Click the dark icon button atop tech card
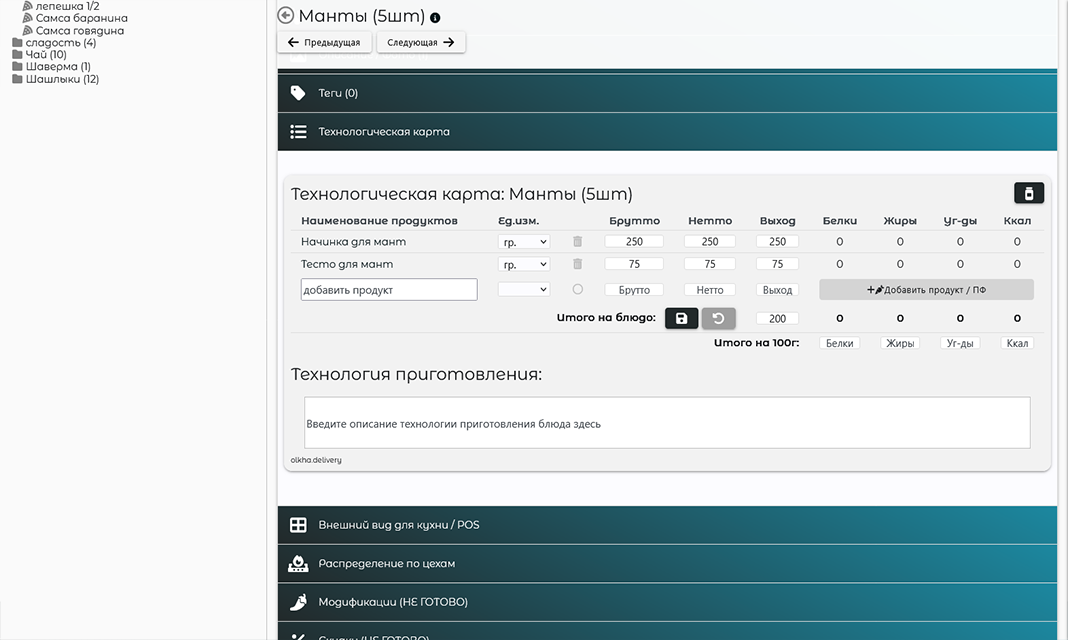The height and width of the screenshot is (640, 1068). pyautogui.click(x=1028, y=193)
